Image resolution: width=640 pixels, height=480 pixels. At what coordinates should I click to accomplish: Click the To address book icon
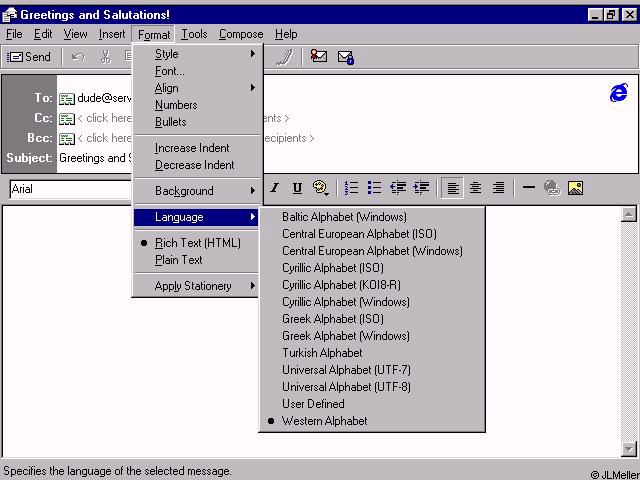tap(67, 98)
